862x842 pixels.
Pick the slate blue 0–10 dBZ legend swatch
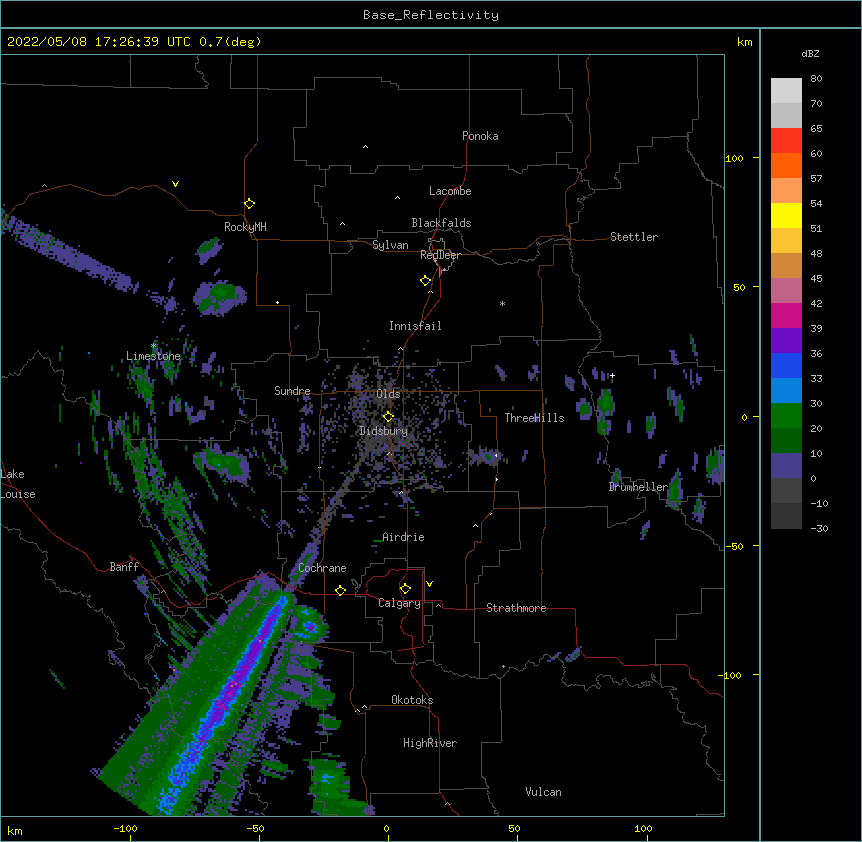[x=786, y=466]
